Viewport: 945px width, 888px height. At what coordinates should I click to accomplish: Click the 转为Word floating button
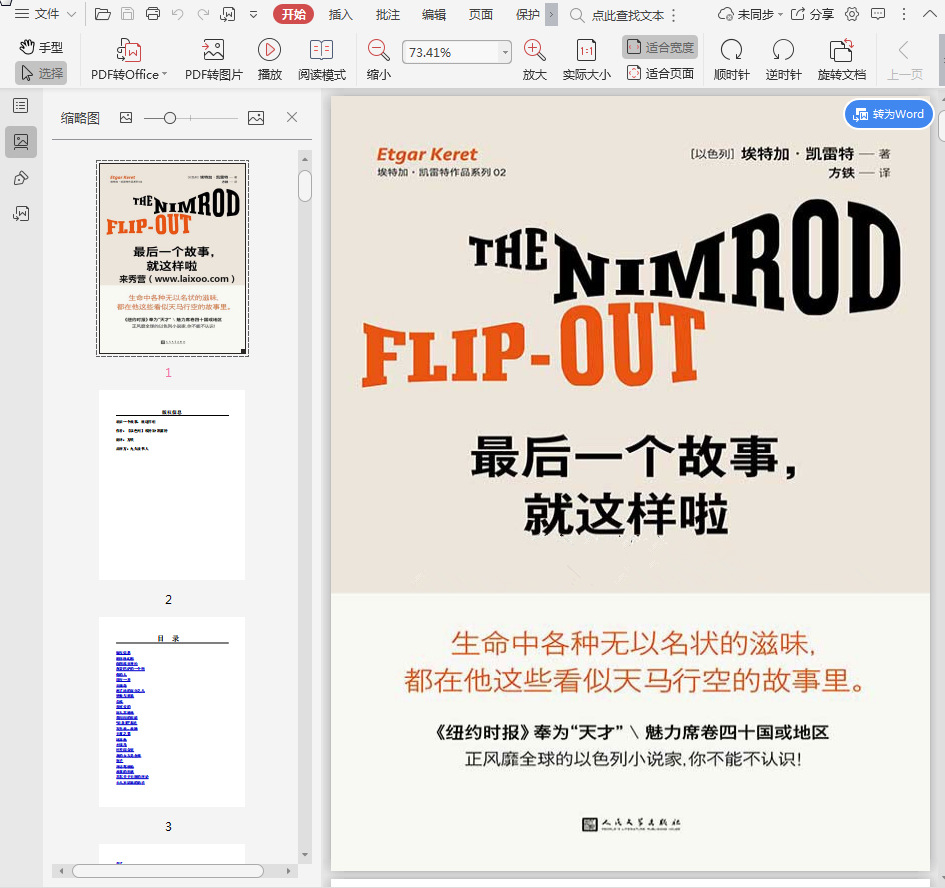point(888,114)
